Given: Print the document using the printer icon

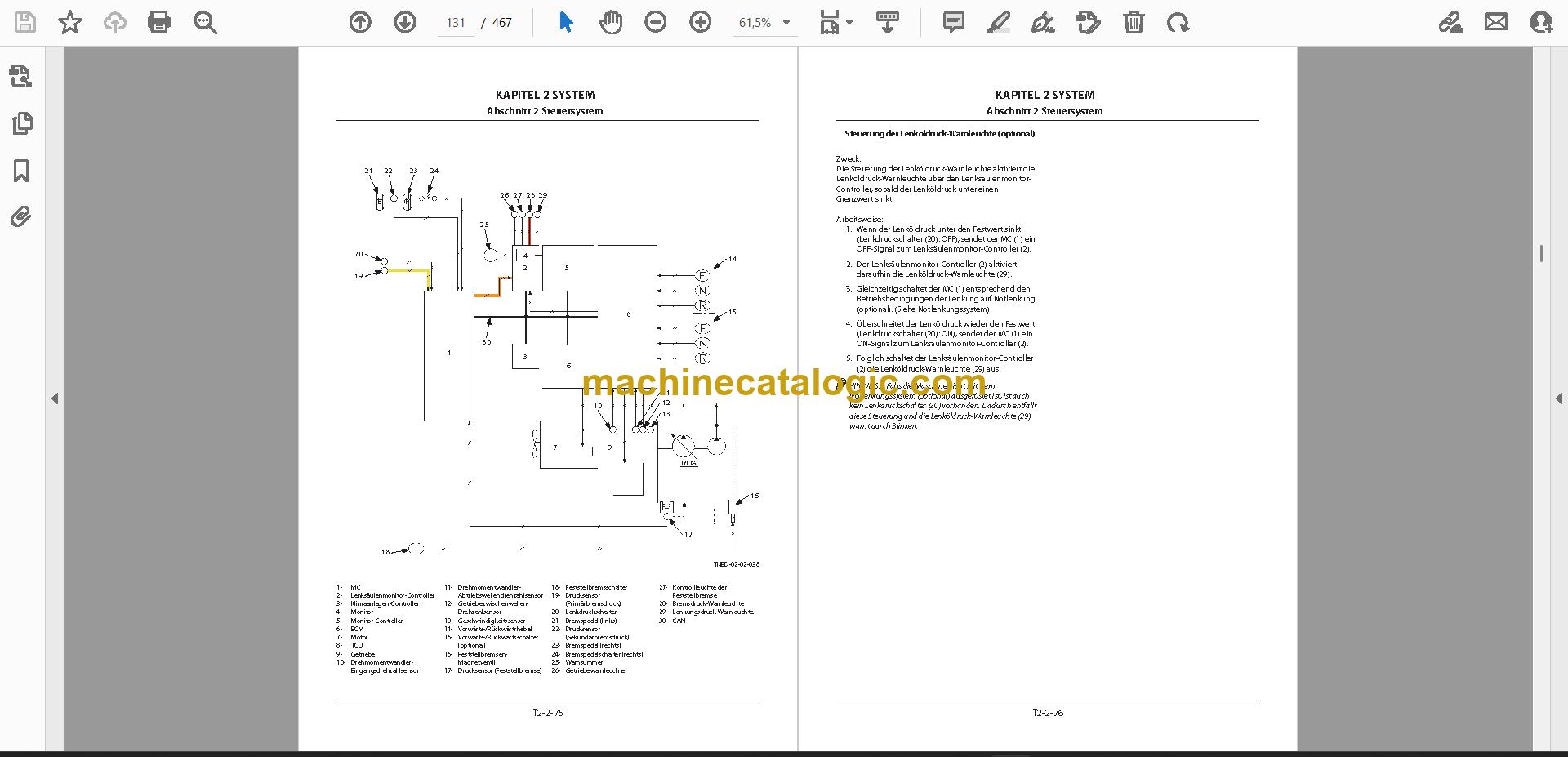Looking at the screenshot, I should pyautogui.click(x=159, y=22).
